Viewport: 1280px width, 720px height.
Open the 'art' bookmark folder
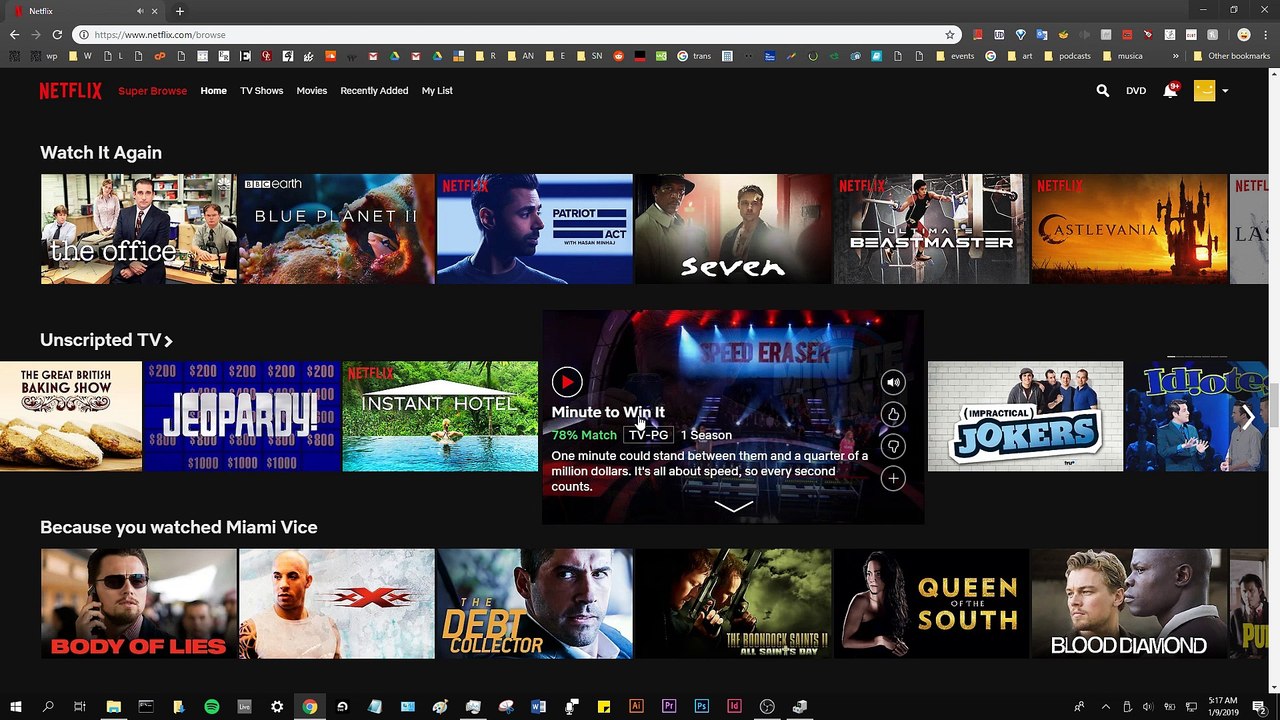[x=1020, y=56]
